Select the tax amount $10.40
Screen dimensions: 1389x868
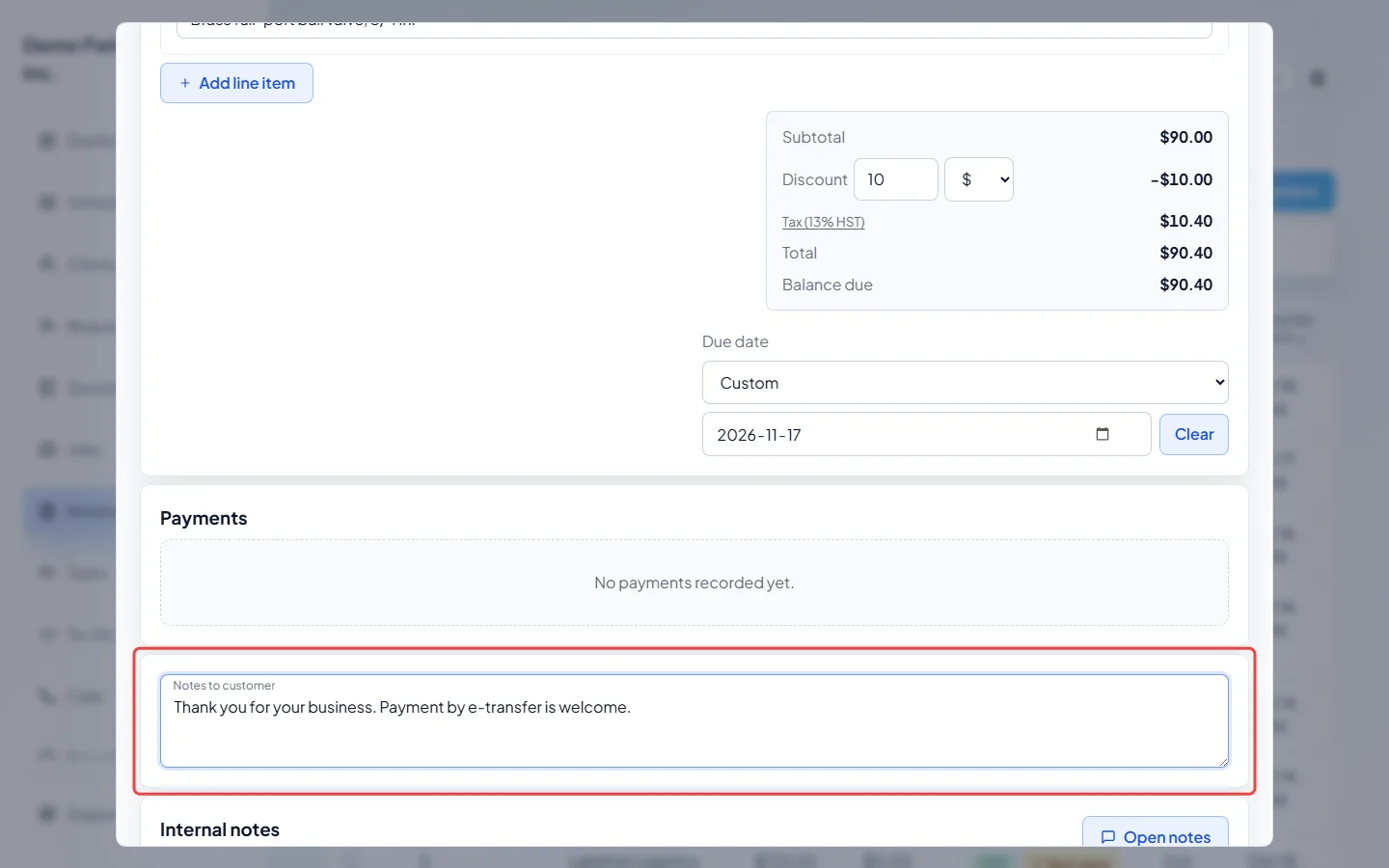pyautogui.click(x=1185, y=221)
